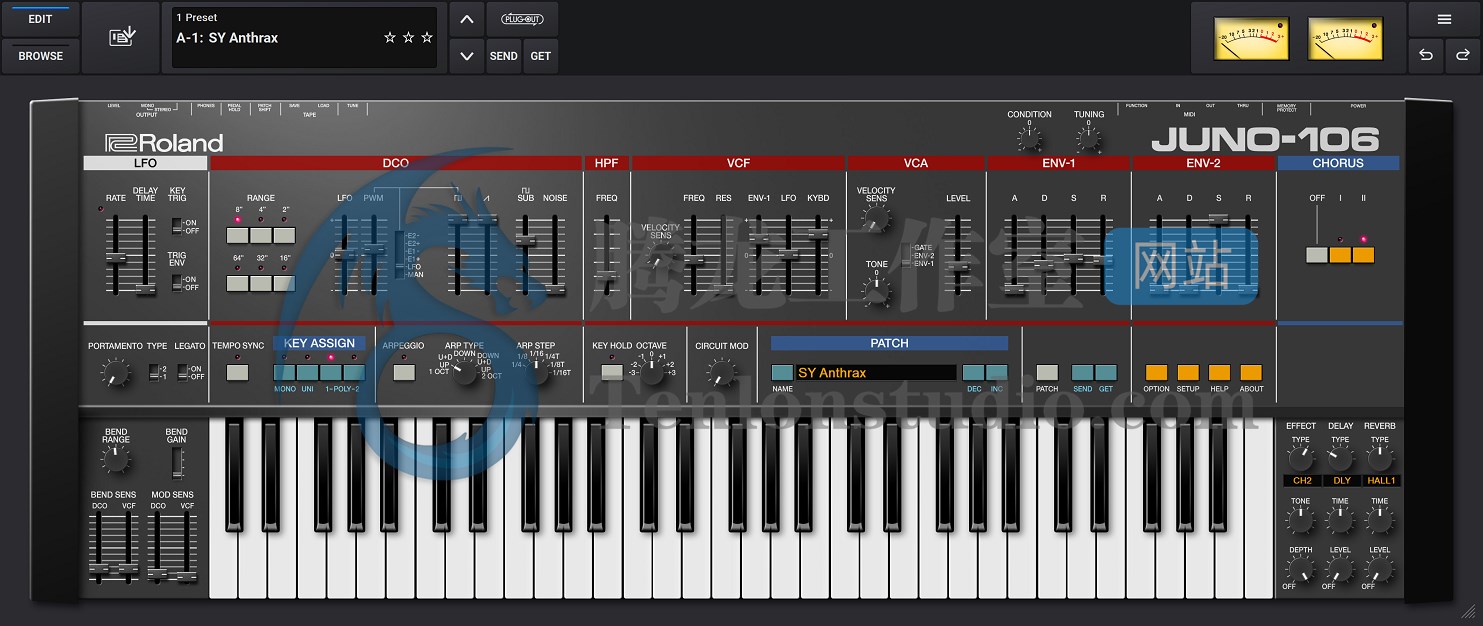
Task: Click the DELAY TIME effect knob
Action: click(x=1340, y=520)
